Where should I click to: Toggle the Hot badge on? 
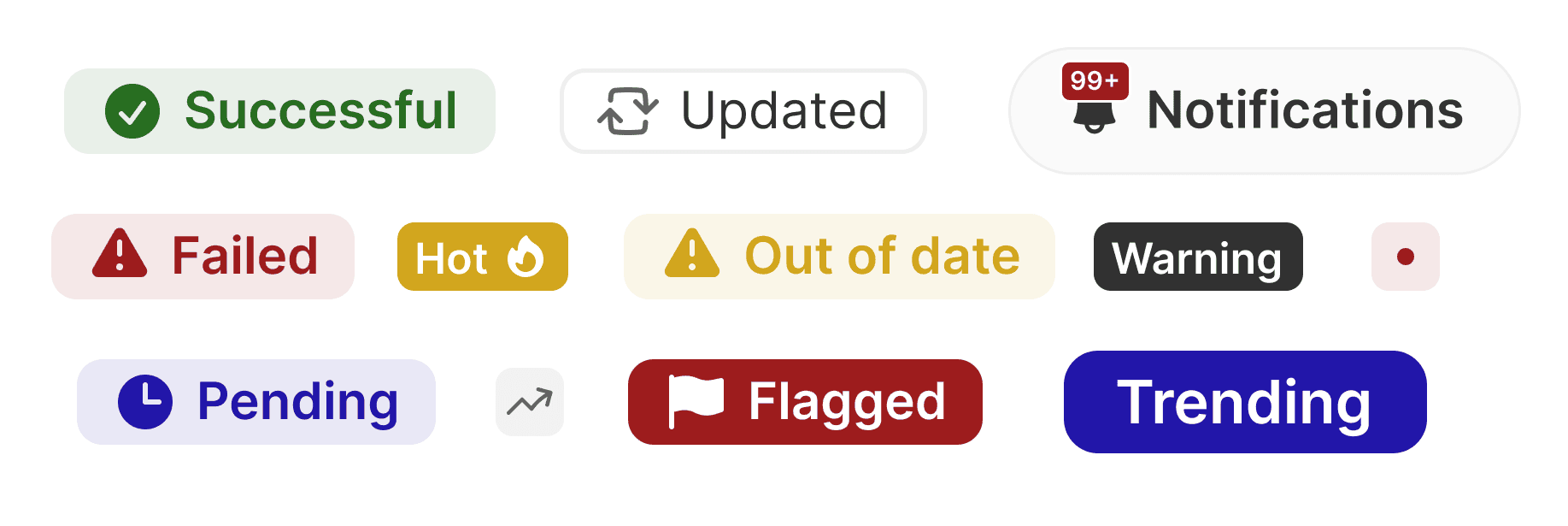[x=482, y=256]
